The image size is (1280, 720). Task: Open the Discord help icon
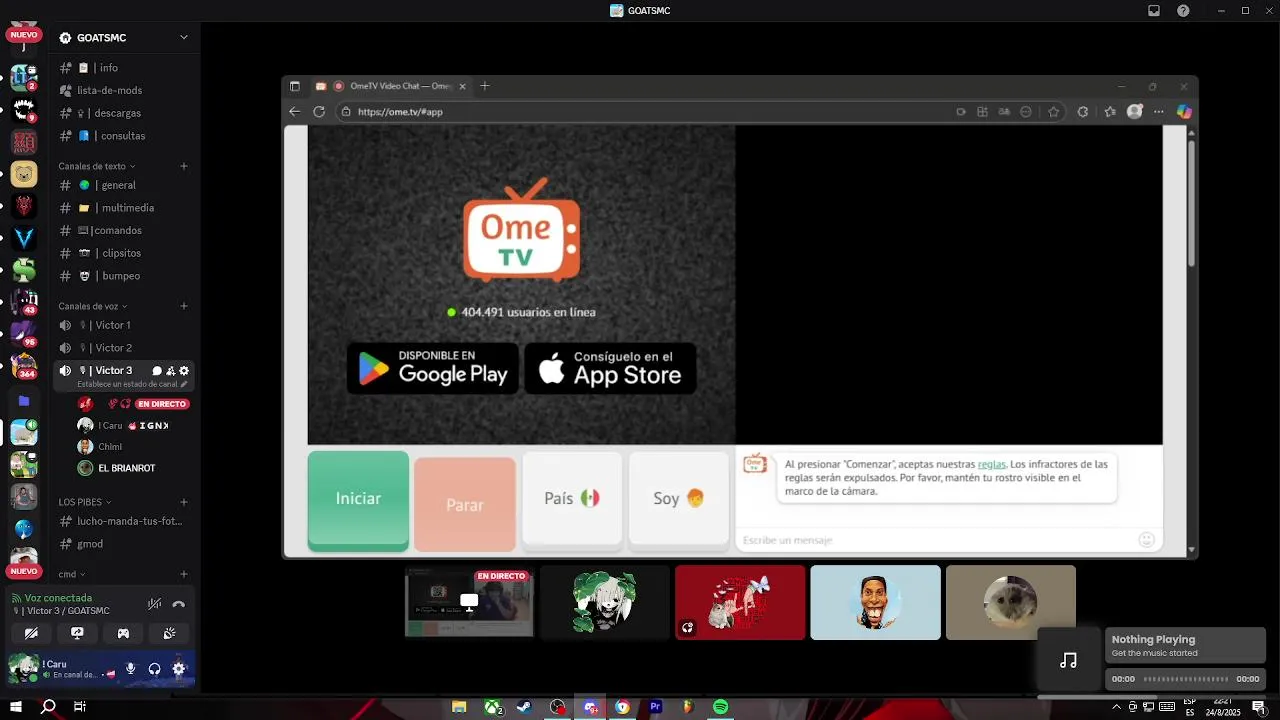(1183, 10)
